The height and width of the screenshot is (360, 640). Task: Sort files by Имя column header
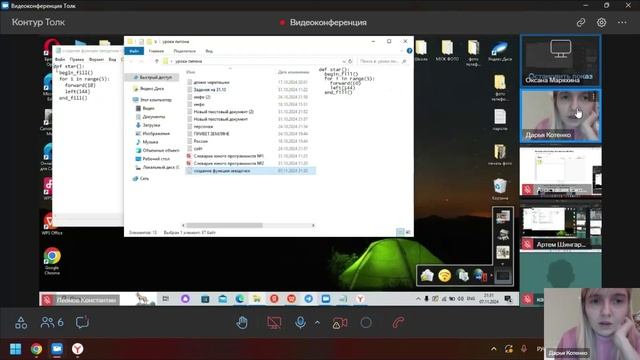191,72
